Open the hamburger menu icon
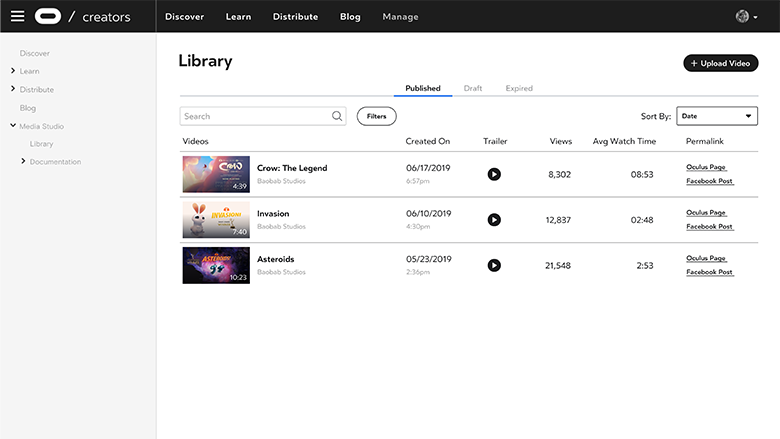 17,16
